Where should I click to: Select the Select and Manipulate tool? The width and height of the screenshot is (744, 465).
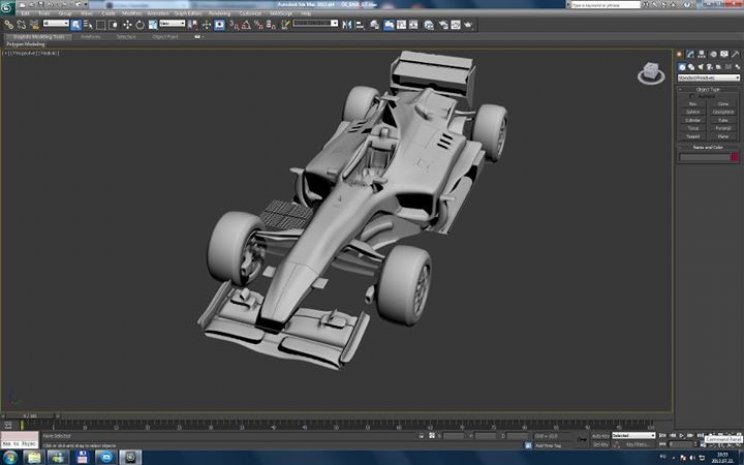click(206, 25)
